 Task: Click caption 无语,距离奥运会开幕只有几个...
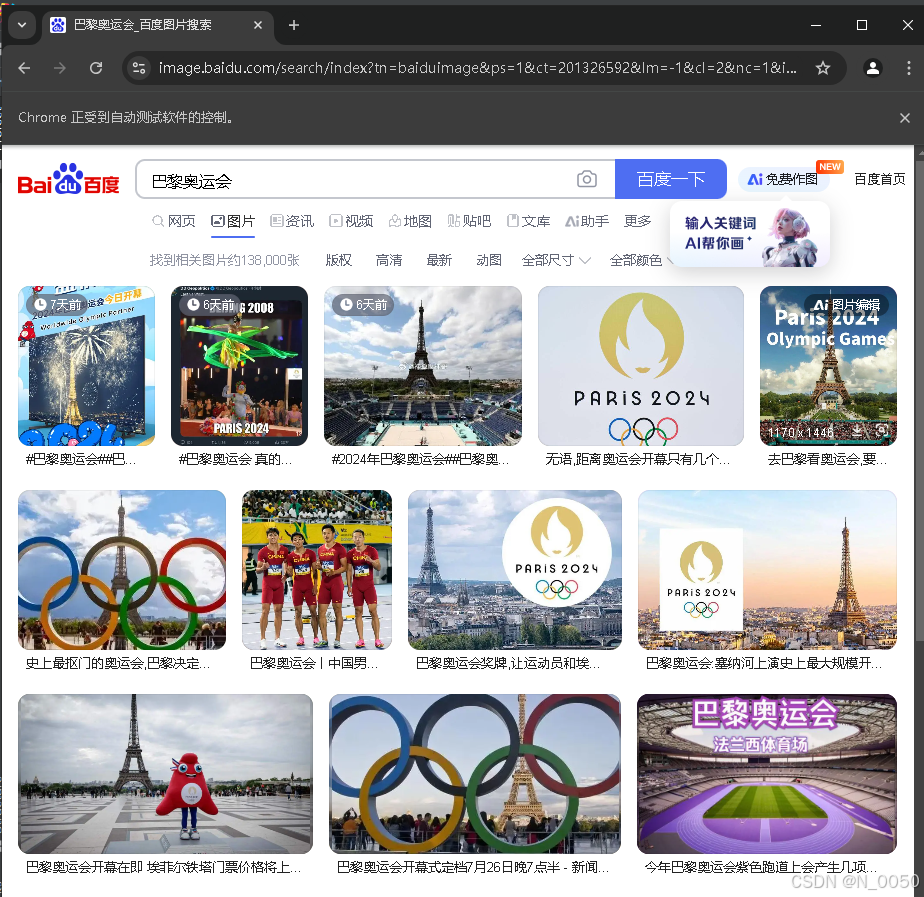tap(638, 459)
